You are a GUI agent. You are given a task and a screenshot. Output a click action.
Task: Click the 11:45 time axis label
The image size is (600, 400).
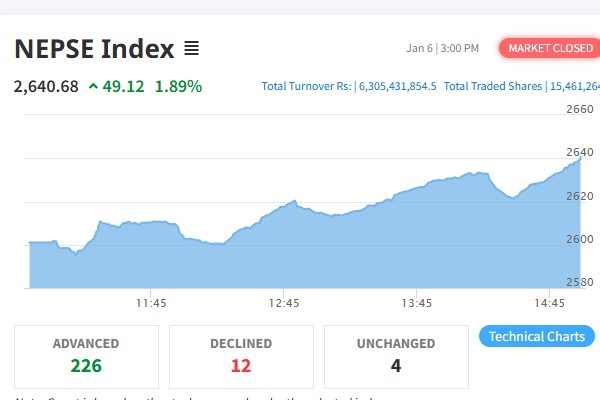pyautogui.click(x=151, y=302)
